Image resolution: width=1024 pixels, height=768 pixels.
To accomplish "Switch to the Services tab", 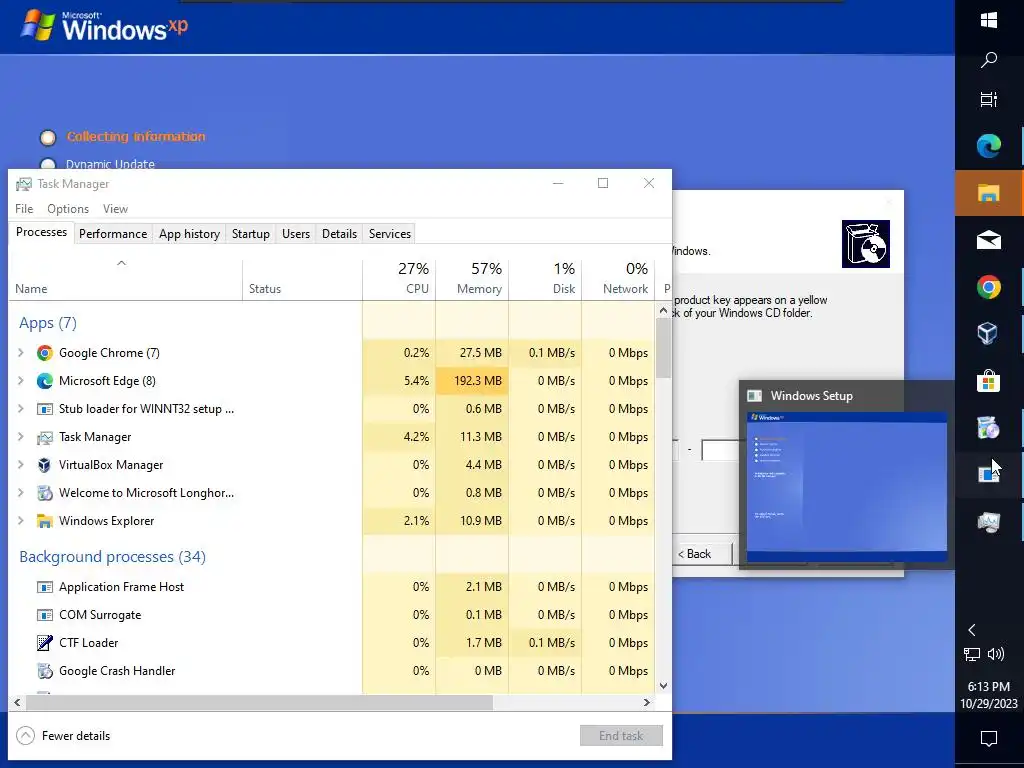I will [390, 234].
